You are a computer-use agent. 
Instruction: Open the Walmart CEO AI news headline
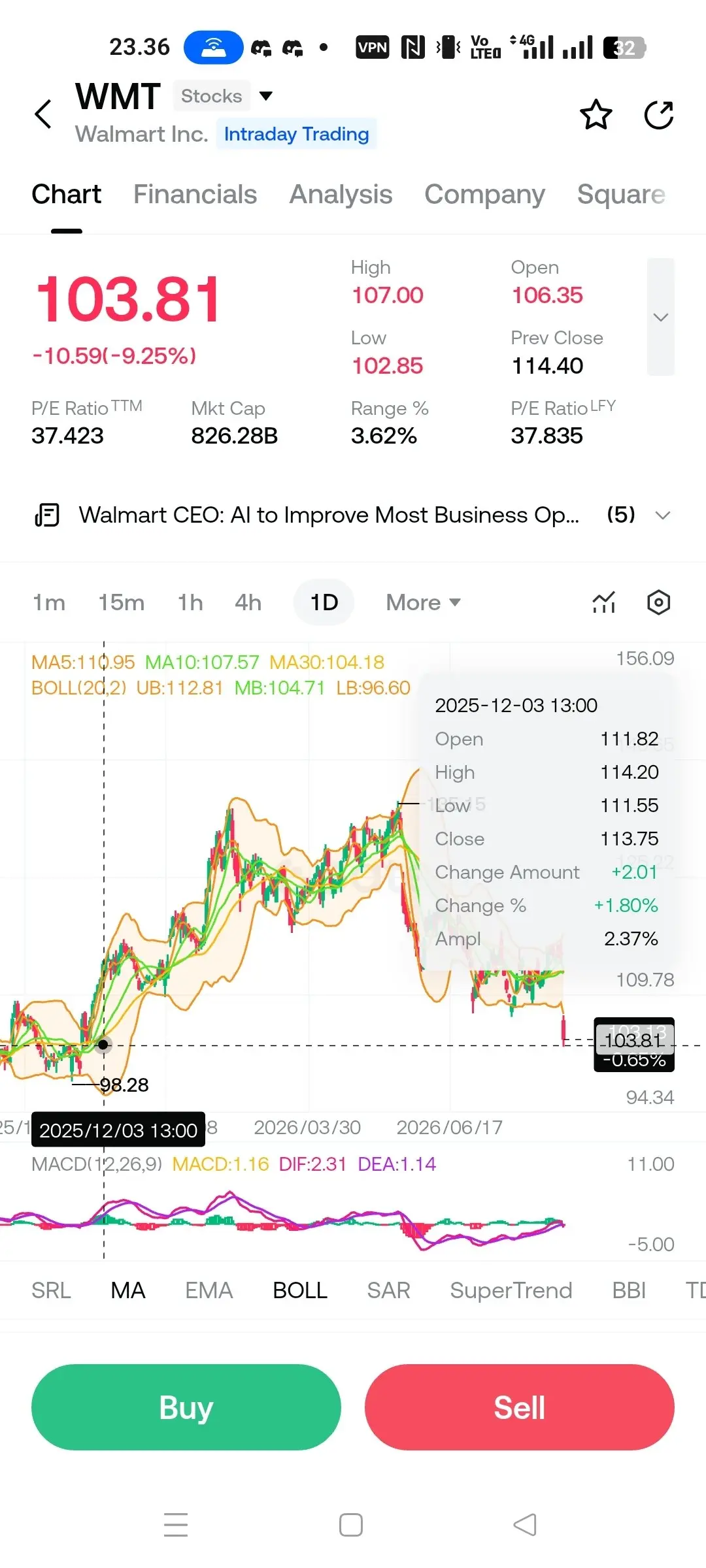click(329, 515)
